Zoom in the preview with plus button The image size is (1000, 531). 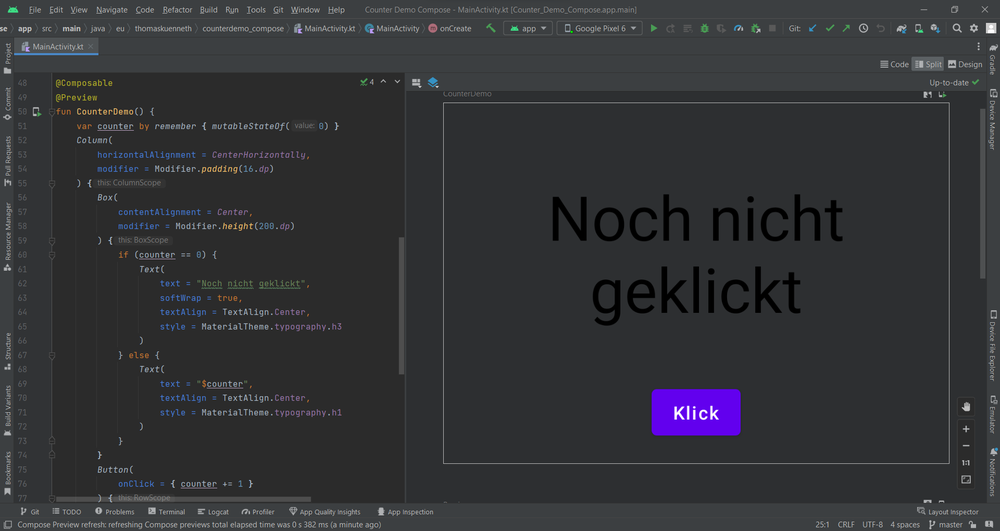point(966,429)
